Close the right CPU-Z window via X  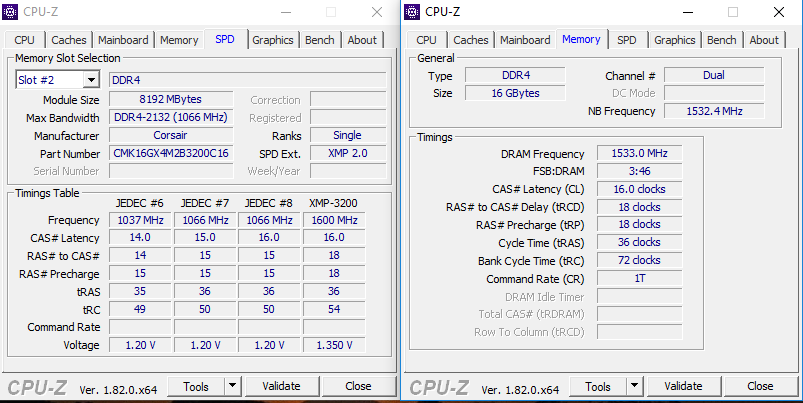[x=779, y=12]
